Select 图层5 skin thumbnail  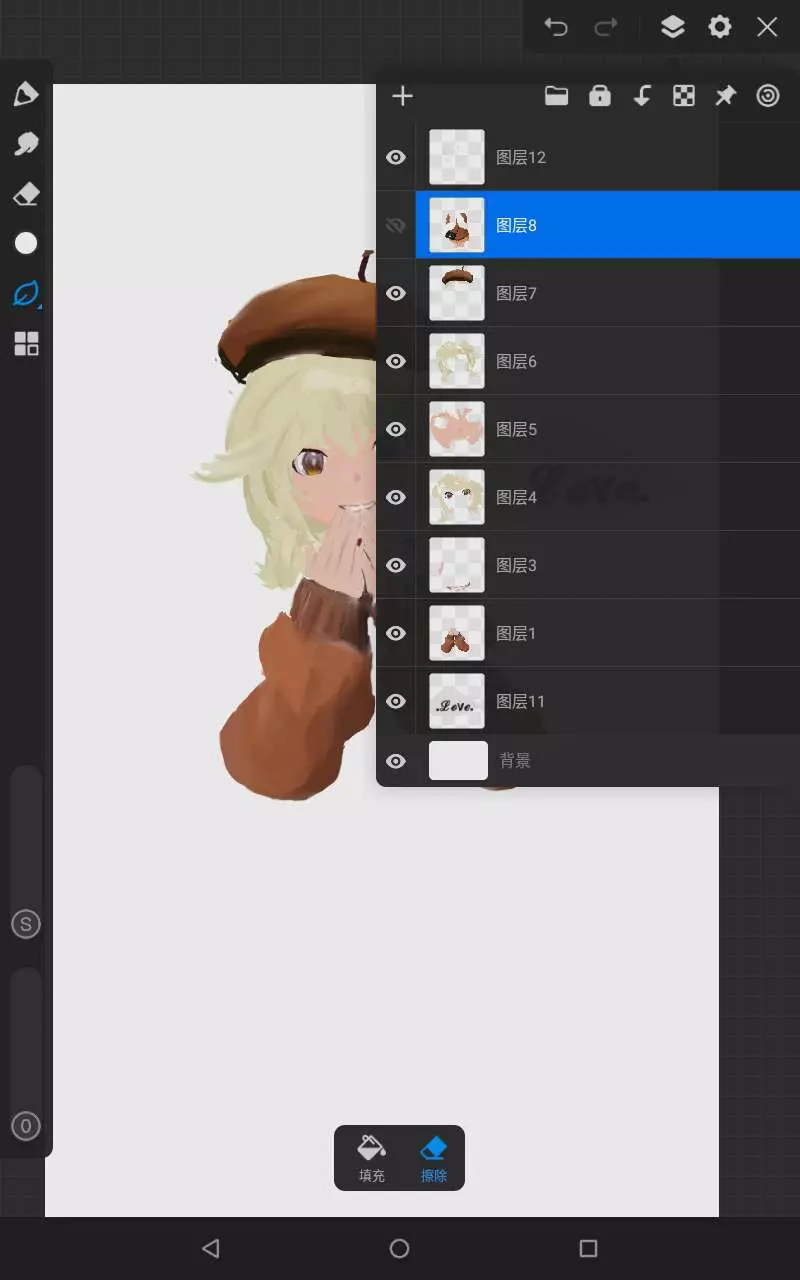click(x=457, y=429)
